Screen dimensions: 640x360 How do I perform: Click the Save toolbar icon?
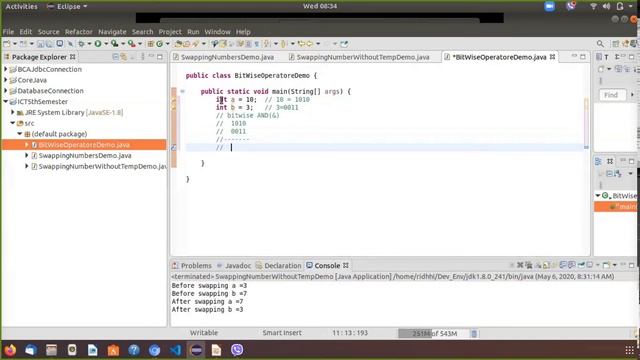40,44
